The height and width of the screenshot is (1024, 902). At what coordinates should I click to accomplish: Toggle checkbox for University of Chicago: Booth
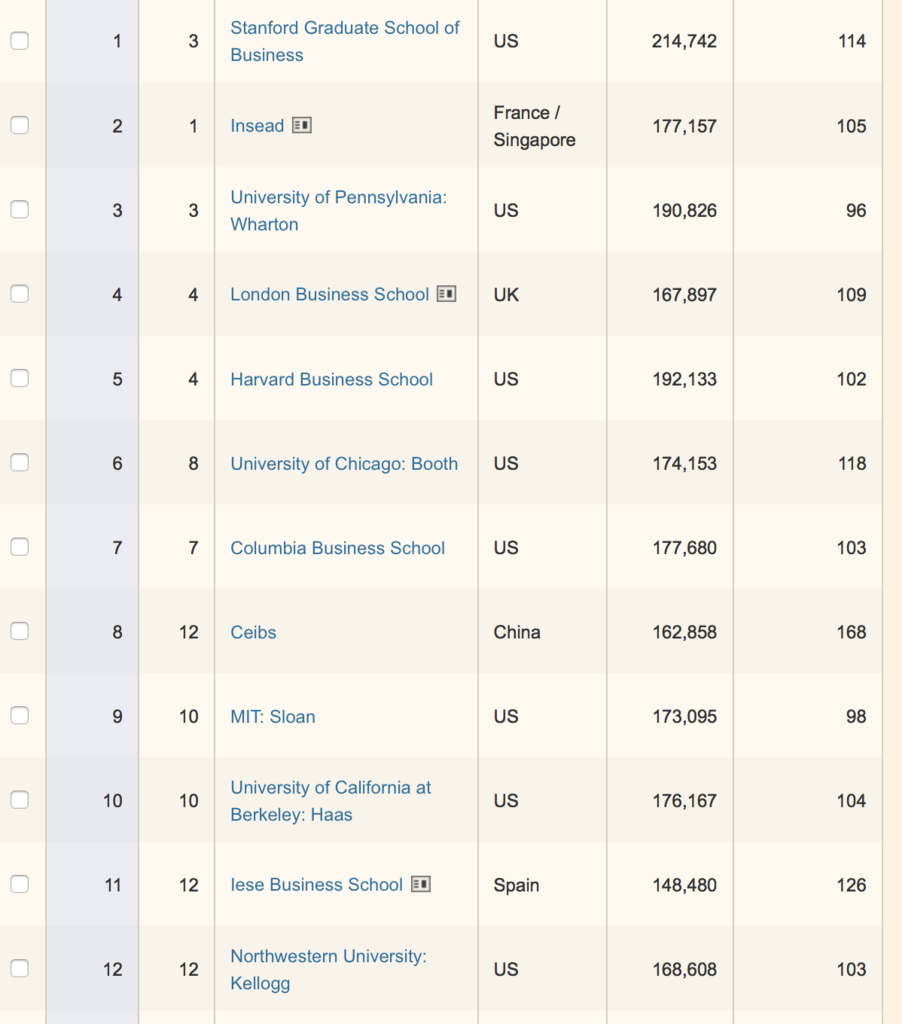pyautogui.click(x=20, y=462)
